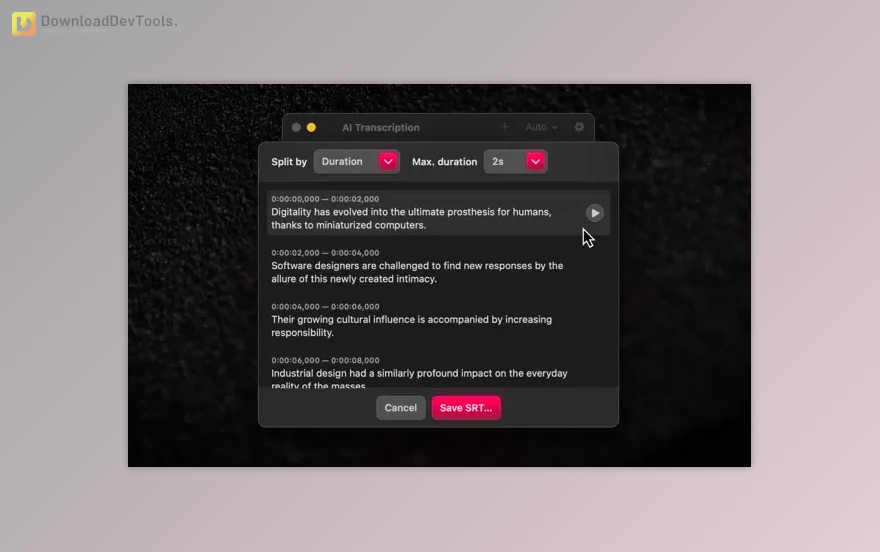The height and width of the screenshot is (552, 880).
Task: Click the gray close window dot
Action: click(x=296, y=127)
